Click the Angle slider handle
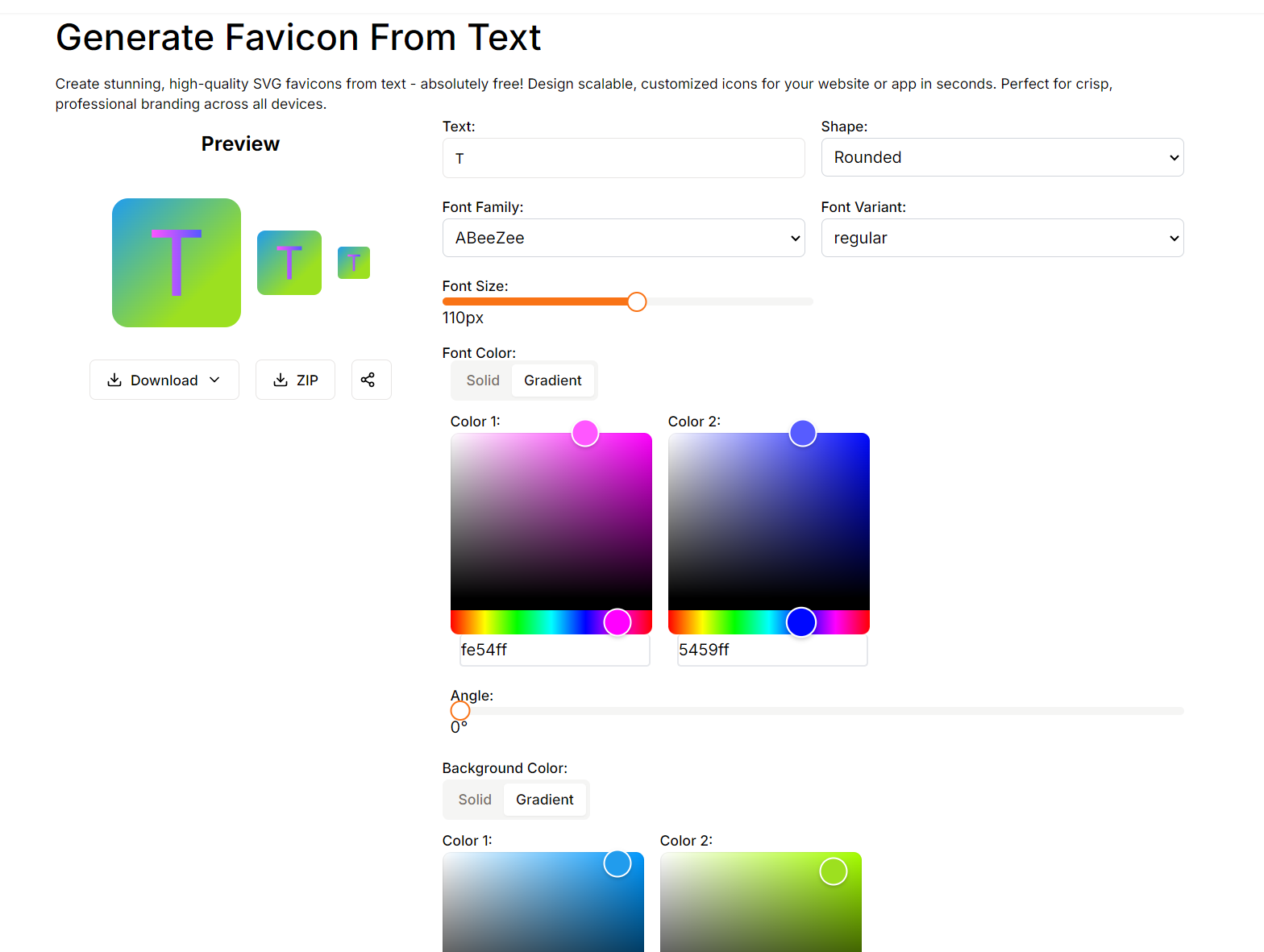Viewport: 1264px width, 952px height. (460, 710)
